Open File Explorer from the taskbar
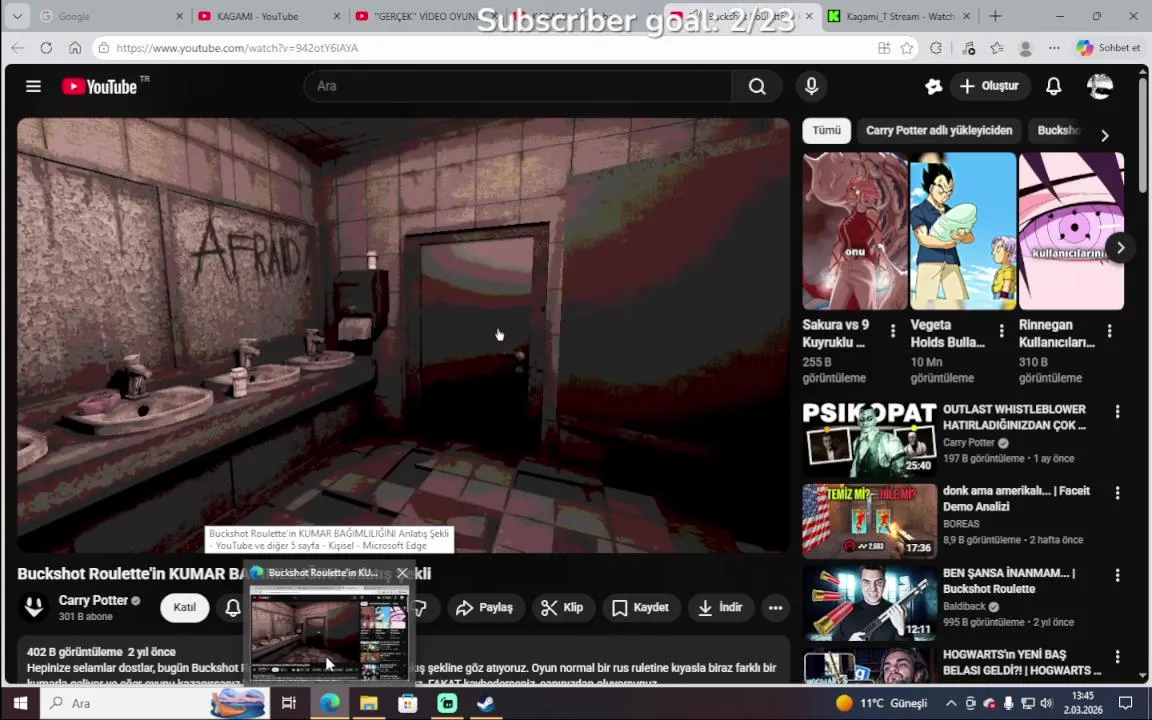1152x720 pixels. pyautogui.click(x=368, y=703)
